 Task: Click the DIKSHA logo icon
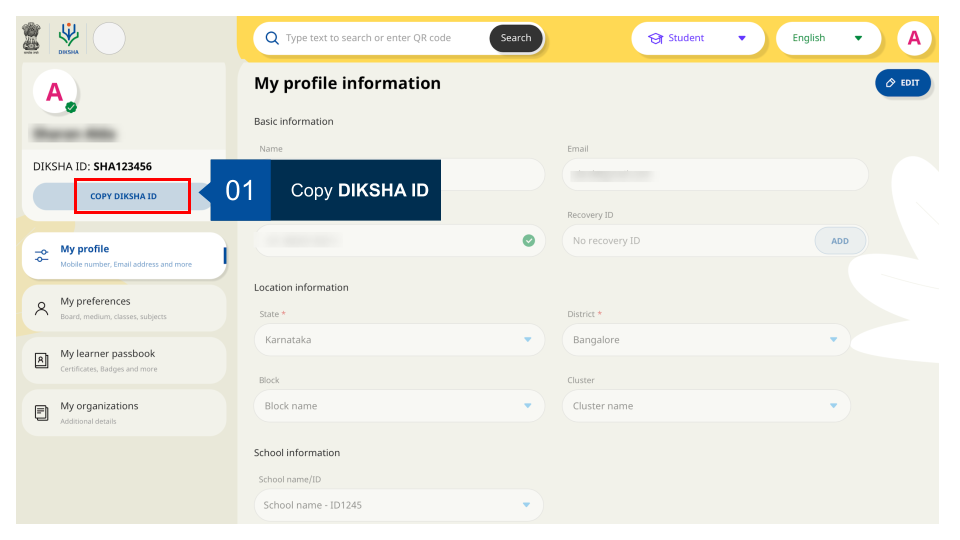[68, 38]
